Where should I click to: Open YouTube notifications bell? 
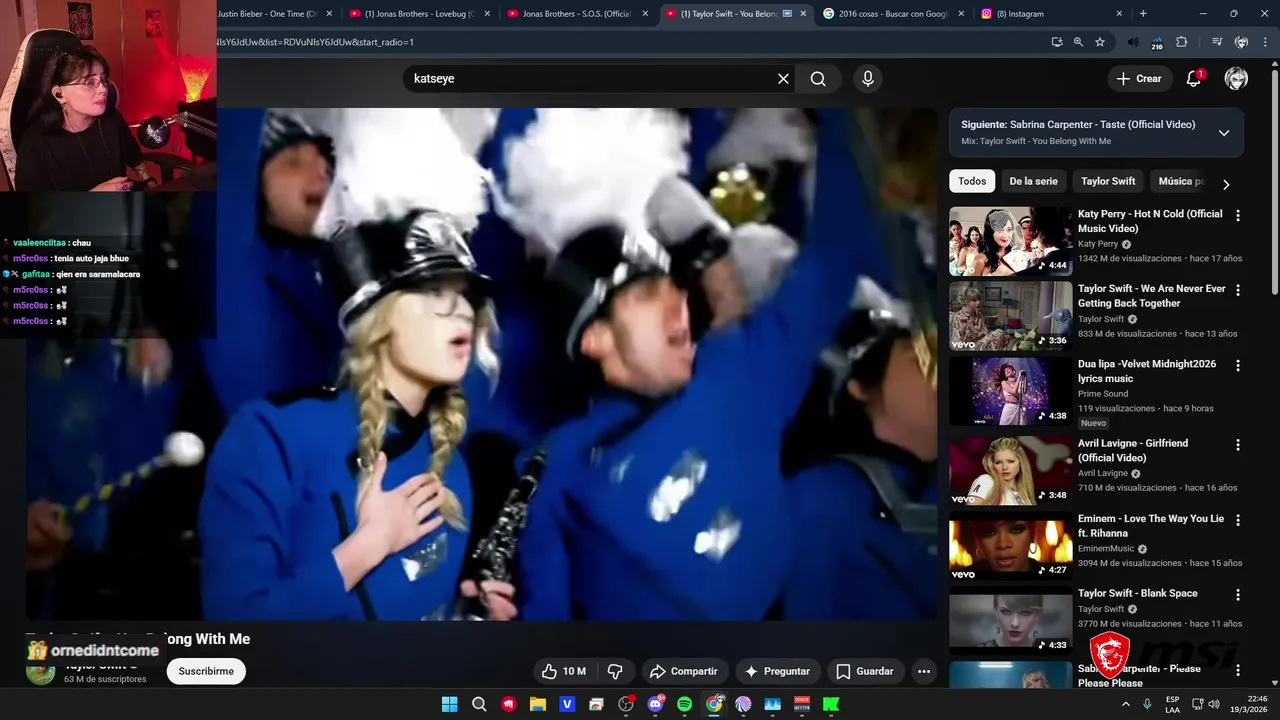(1194, 79)
